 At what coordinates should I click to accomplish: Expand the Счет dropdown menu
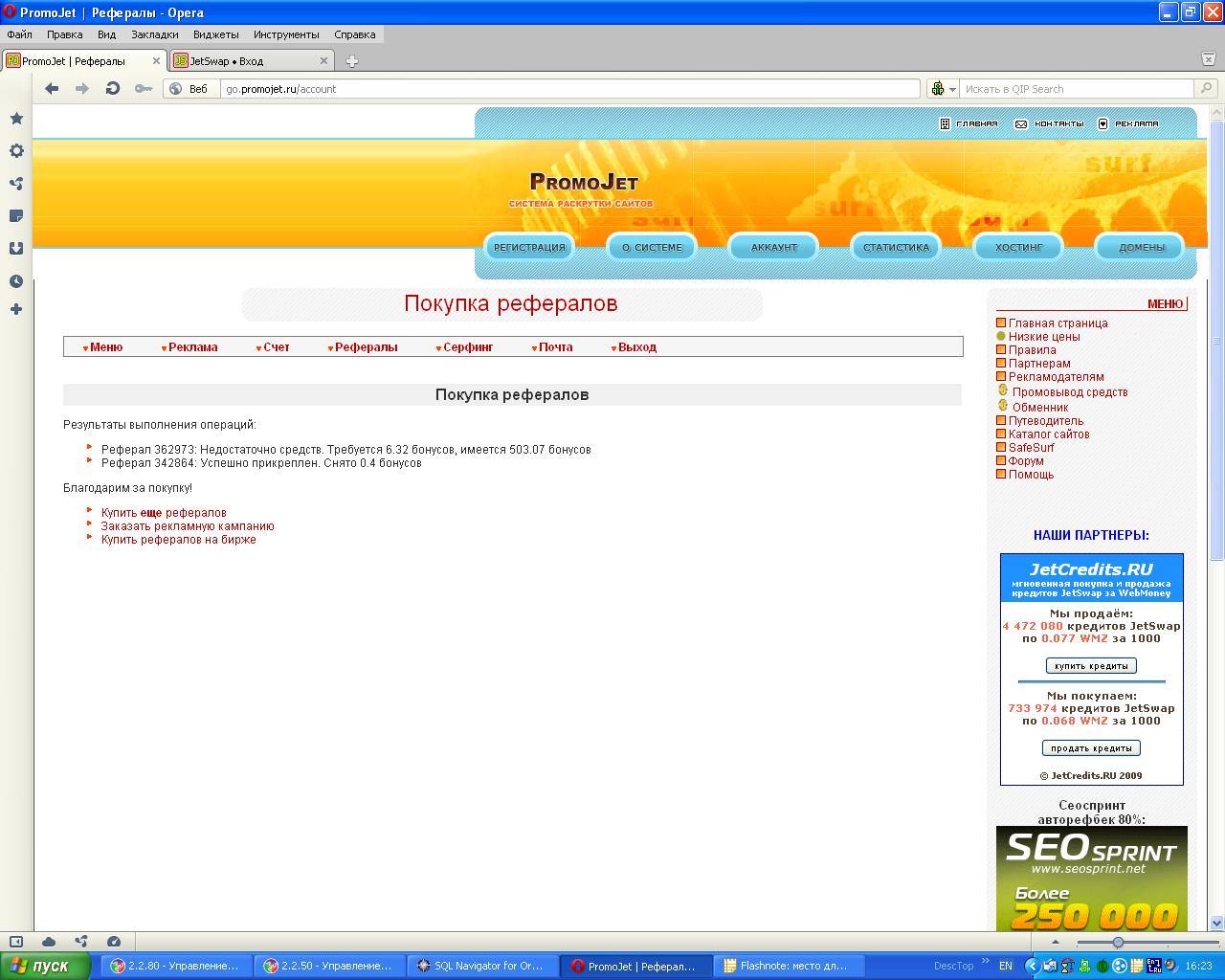(x=273, y=347)
